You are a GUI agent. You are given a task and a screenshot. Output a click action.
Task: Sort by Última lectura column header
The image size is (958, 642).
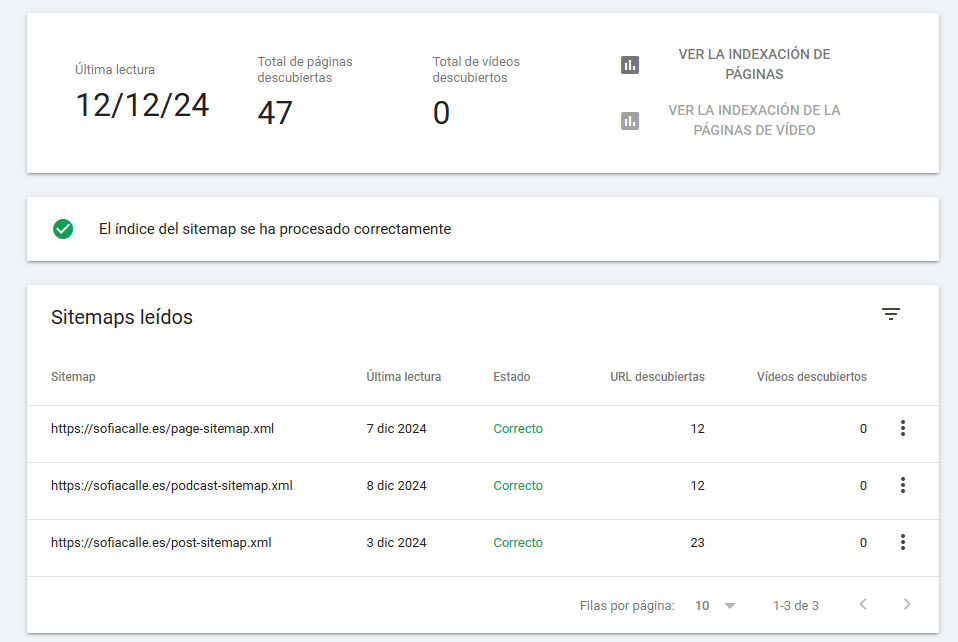[x=403, y=377]
